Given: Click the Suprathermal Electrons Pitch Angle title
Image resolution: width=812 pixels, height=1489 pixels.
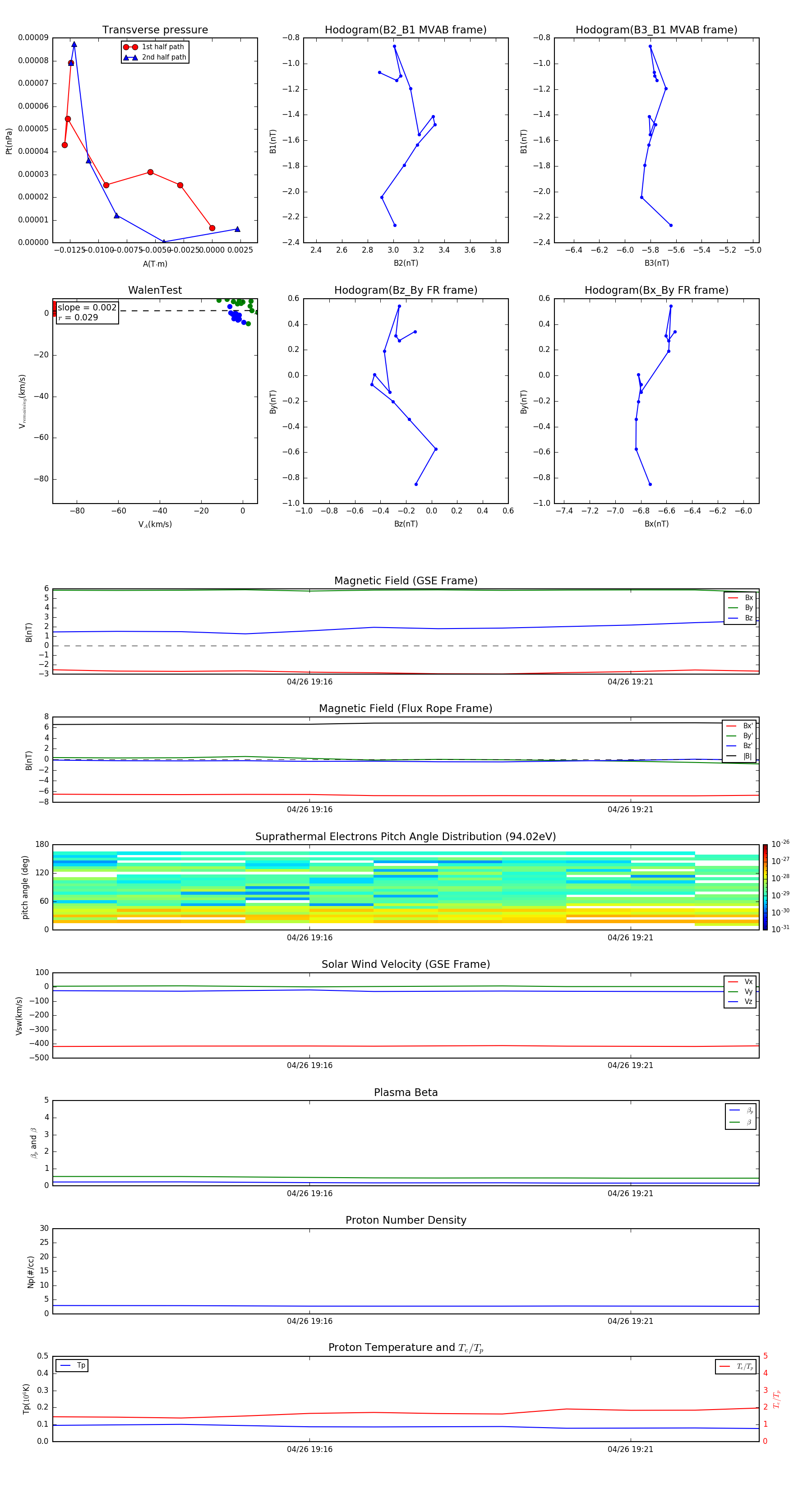Looking at the screenshot, I should (x=406, y=837).
